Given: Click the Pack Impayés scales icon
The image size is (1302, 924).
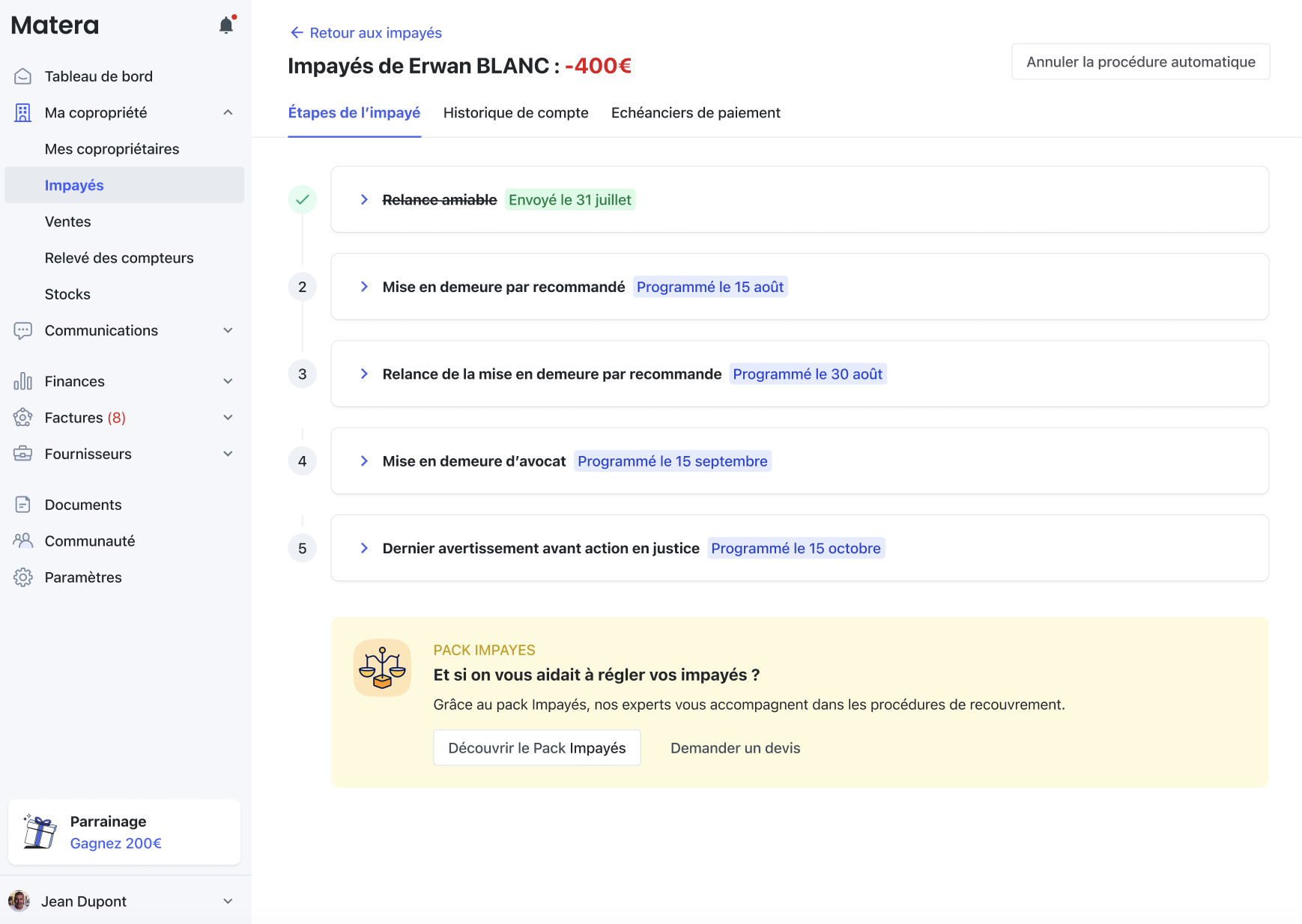Looking at the screenshot, I should pos(382,667).
